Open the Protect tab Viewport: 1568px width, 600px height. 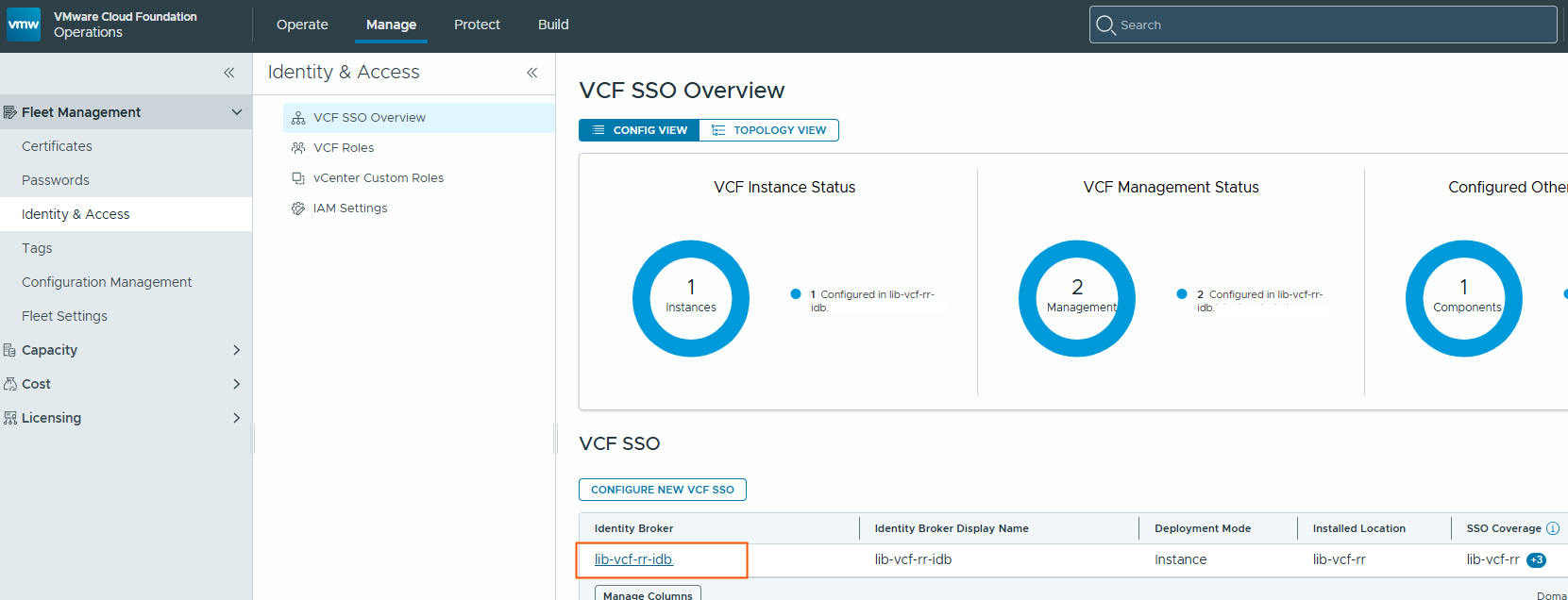477,25
